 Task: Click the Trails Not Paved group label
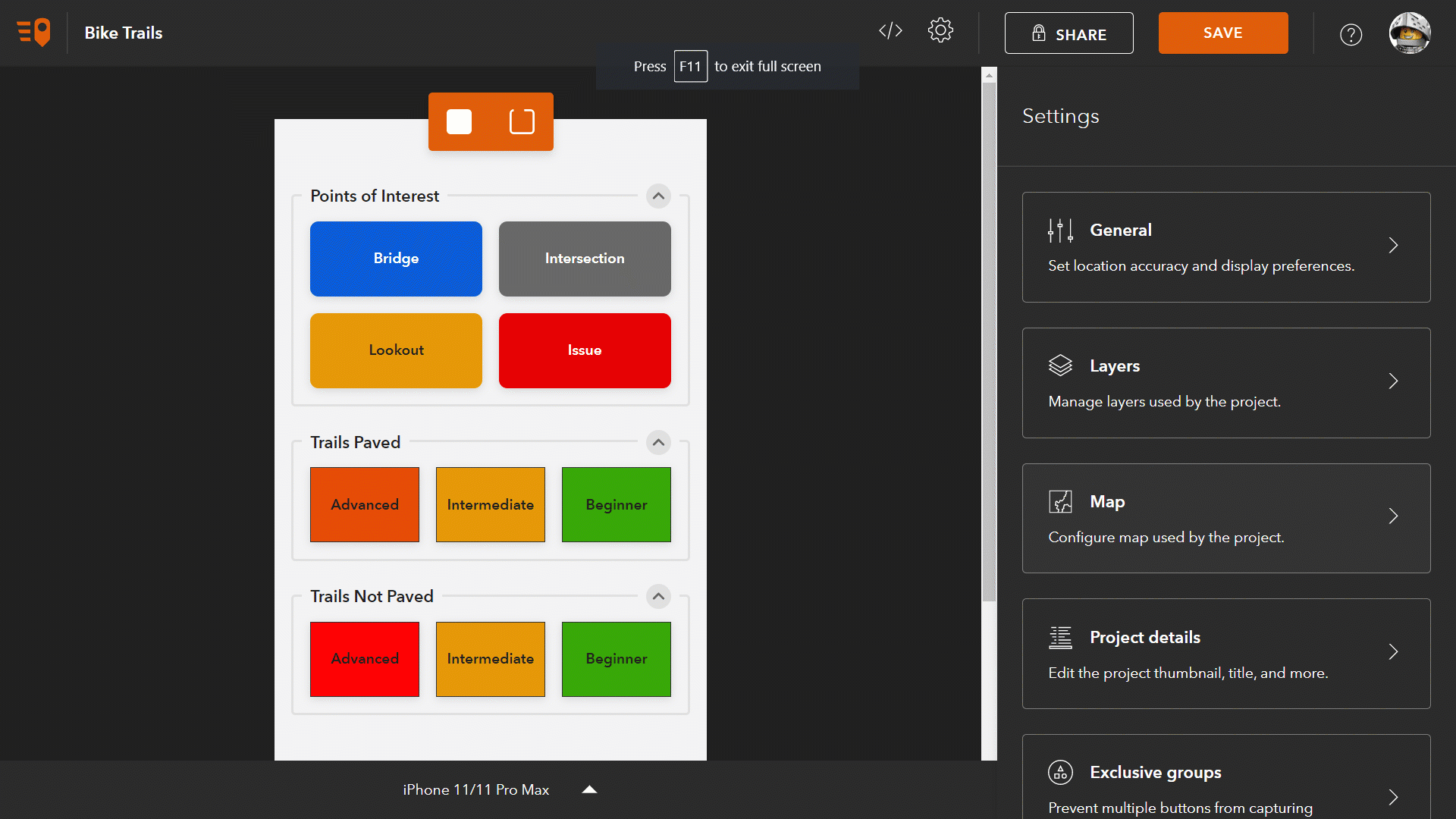pos(372,597)
